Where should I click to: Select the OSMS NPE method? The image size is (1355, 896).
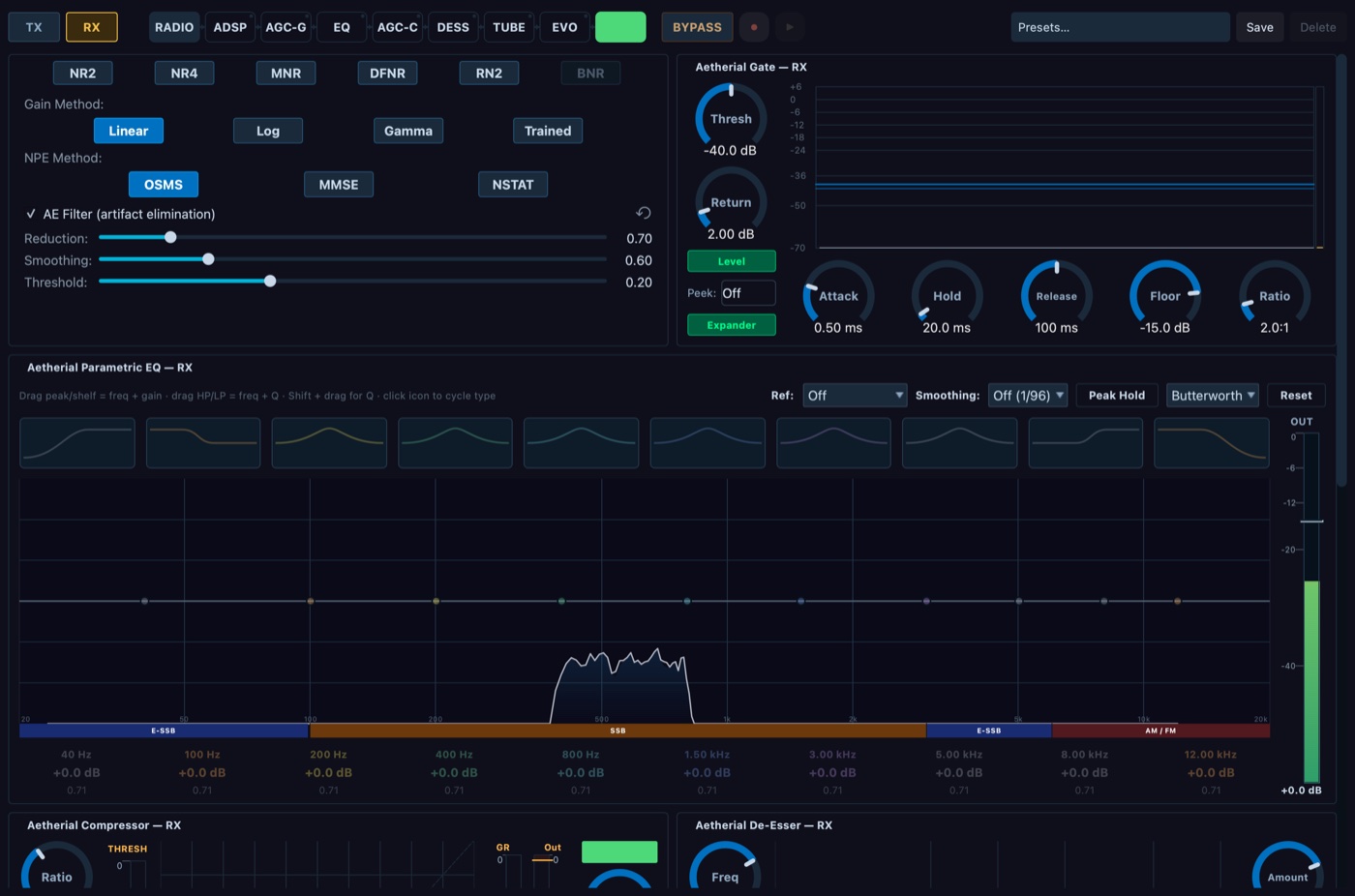164,184
